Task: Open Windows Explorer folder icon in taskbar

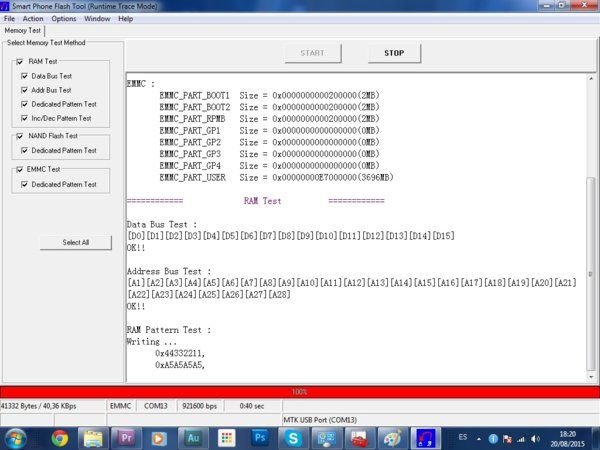Action: [93, 438]
